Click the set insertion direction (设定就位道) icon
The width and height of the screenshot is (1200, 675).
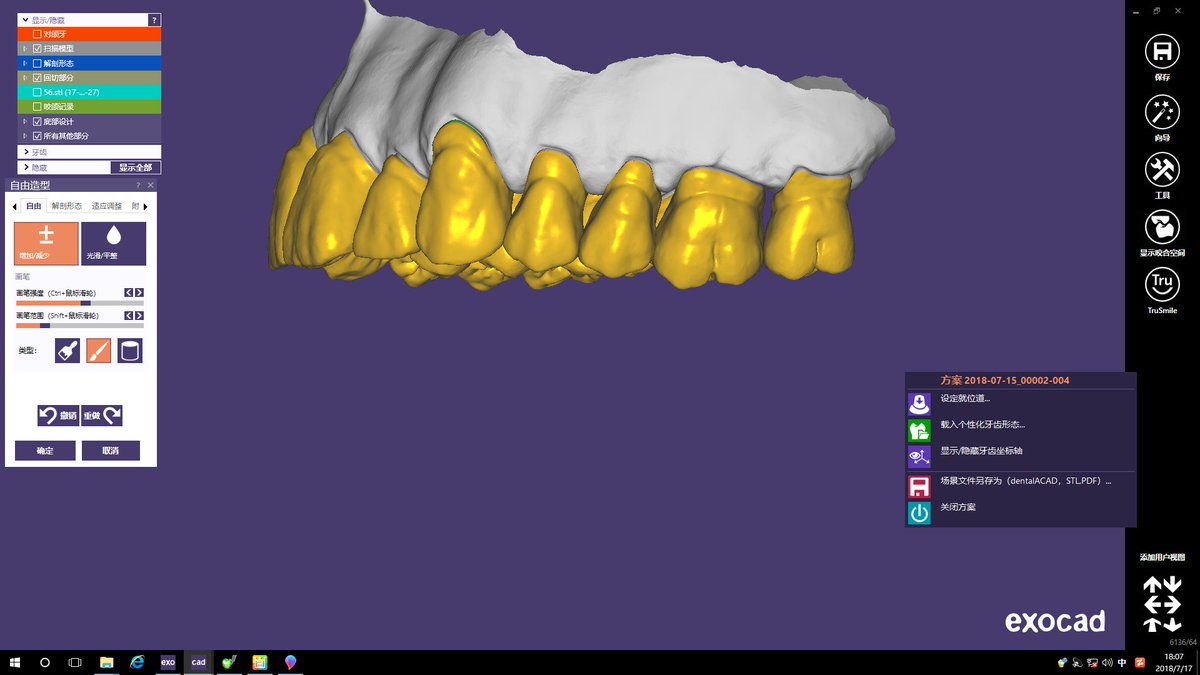coord(919,404)
